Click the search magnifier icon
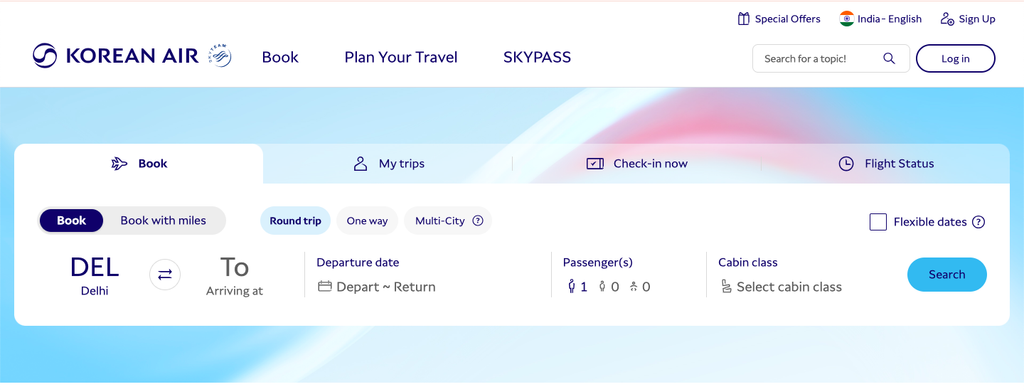The height and width of the screenshot is (392, 1024). click(x=889, y=58)
